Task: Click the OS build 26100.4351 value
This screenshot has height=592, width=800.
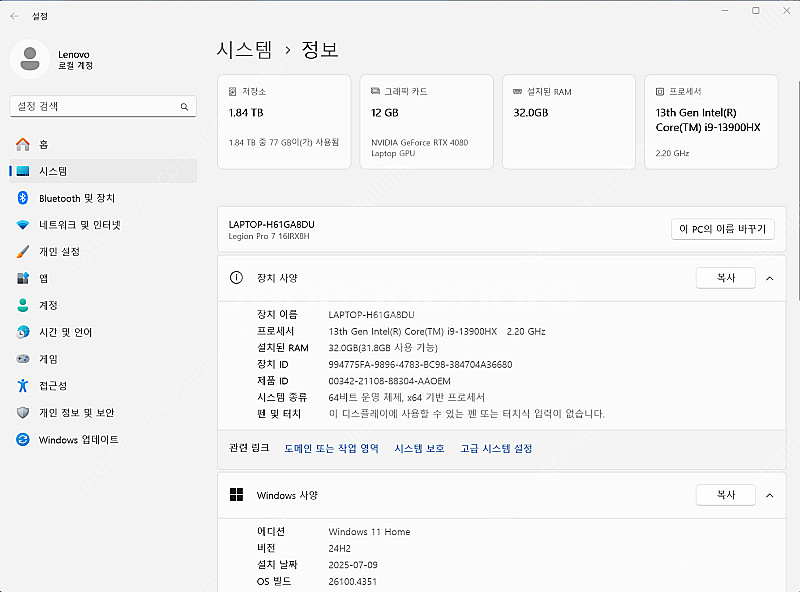Action: (x=353, y=581)
